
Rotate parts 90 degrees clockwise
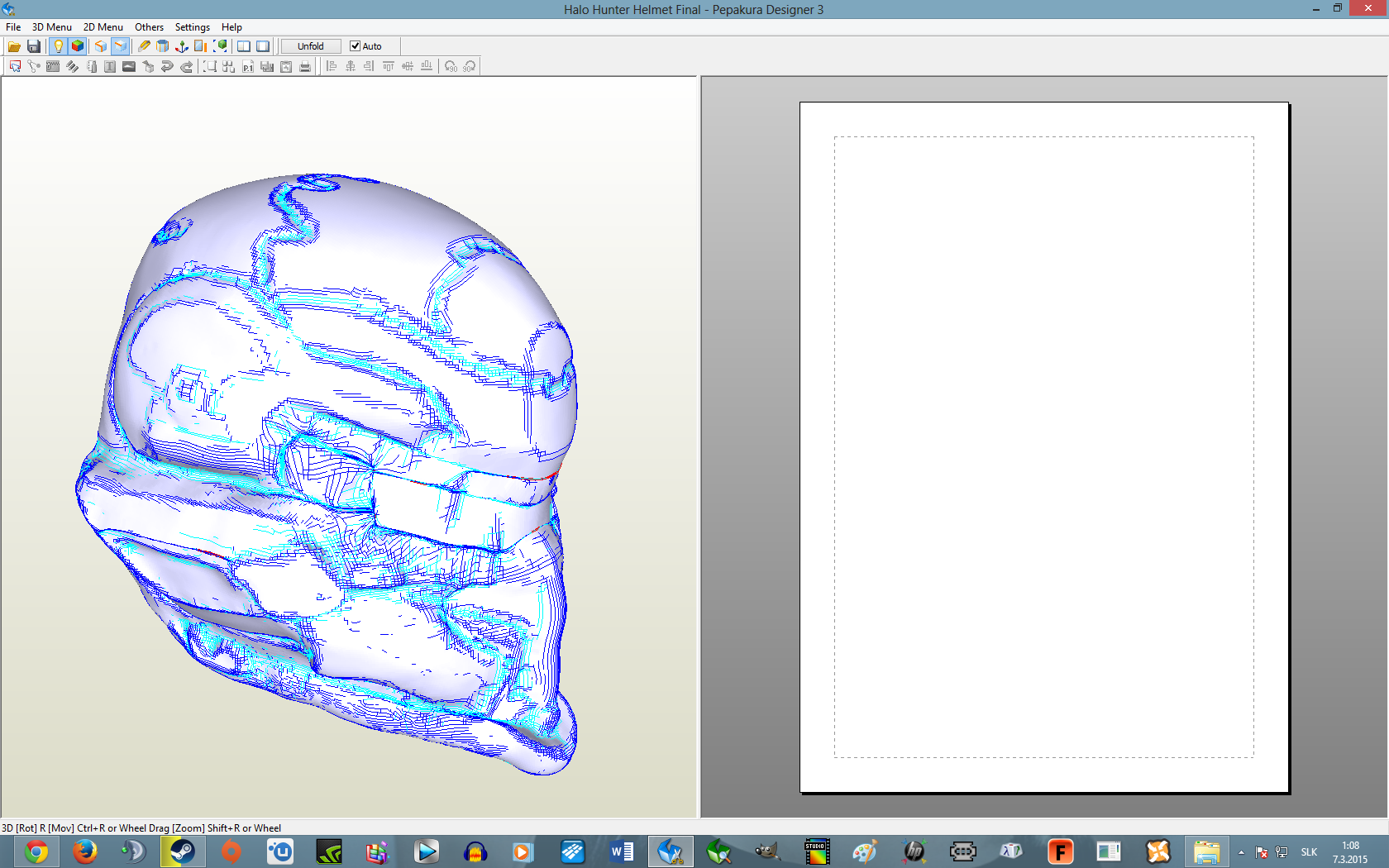click(470, 67)
